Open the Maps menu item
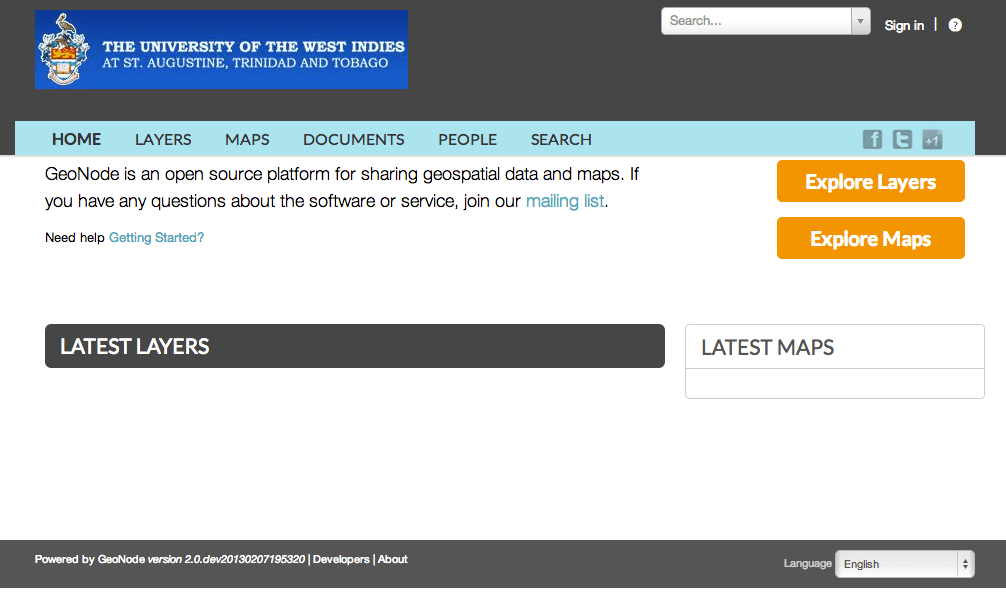 (247, 139)
